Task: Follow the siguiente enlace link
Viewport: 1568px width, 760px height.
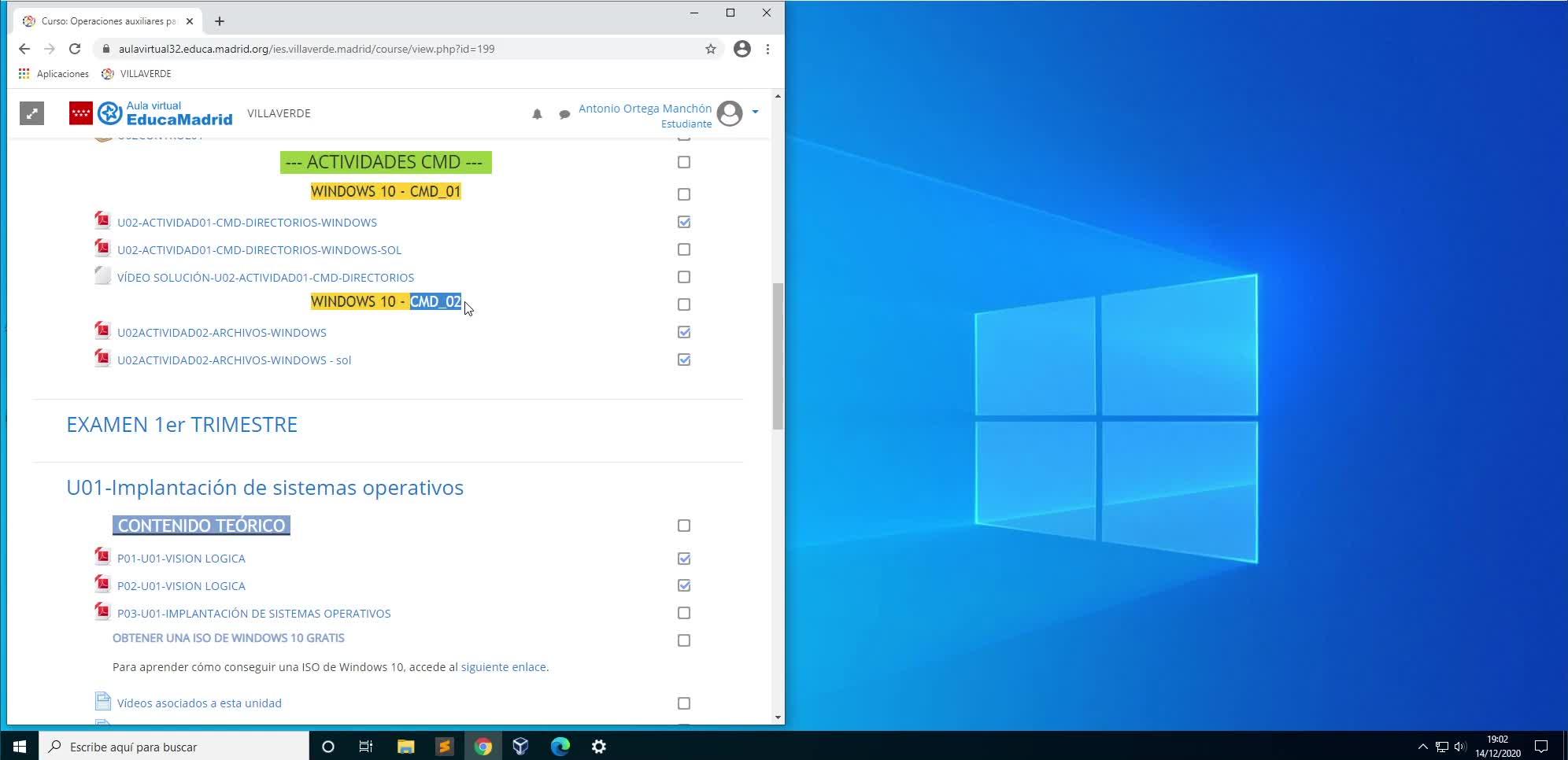Action: pyautogui.click(x=503, y=667)
